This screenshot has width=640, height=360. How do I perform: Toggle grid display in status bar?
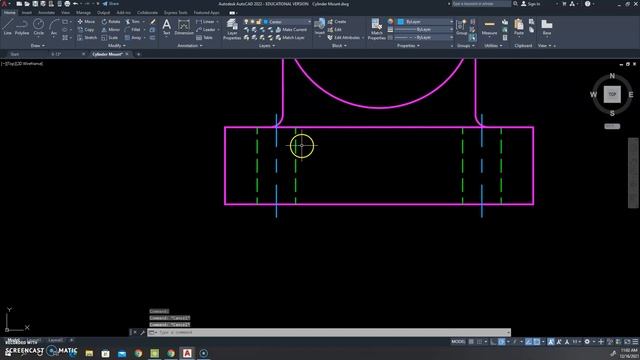(471, 342)
